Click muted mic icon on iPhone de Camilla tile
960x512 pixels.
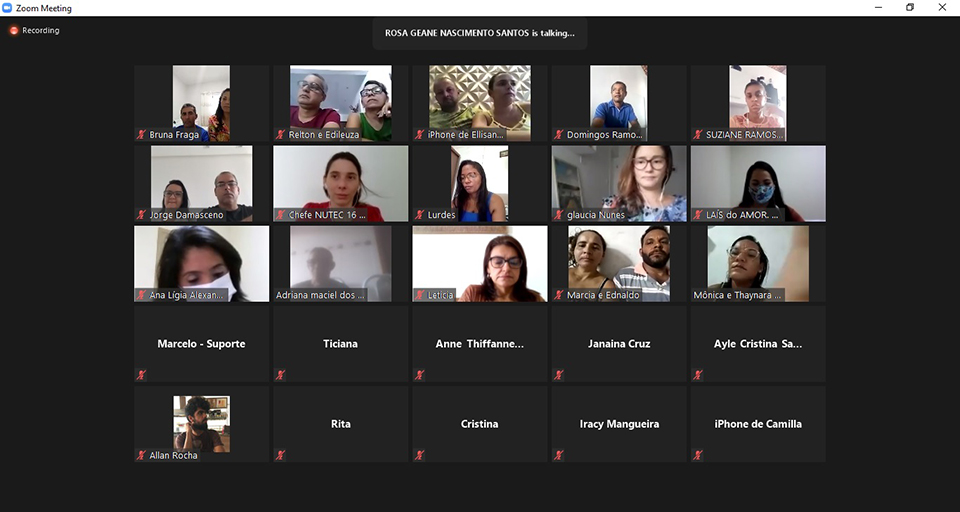tap(697, 455)
